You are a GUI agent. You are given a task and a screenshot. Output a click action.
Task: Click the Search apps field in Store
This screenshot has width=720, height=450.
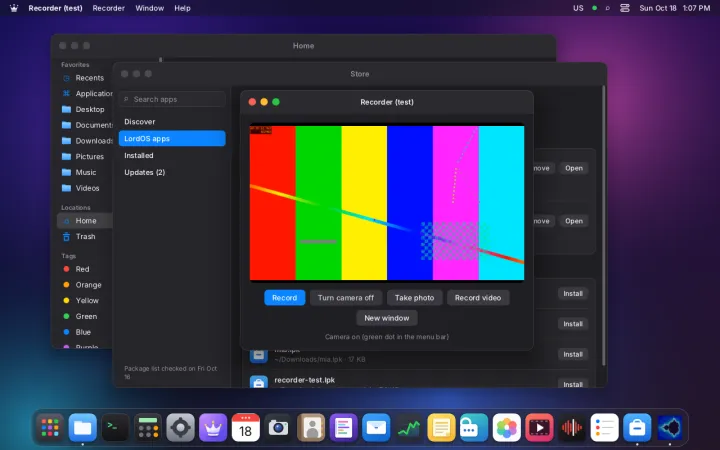(x=172, y=99)
